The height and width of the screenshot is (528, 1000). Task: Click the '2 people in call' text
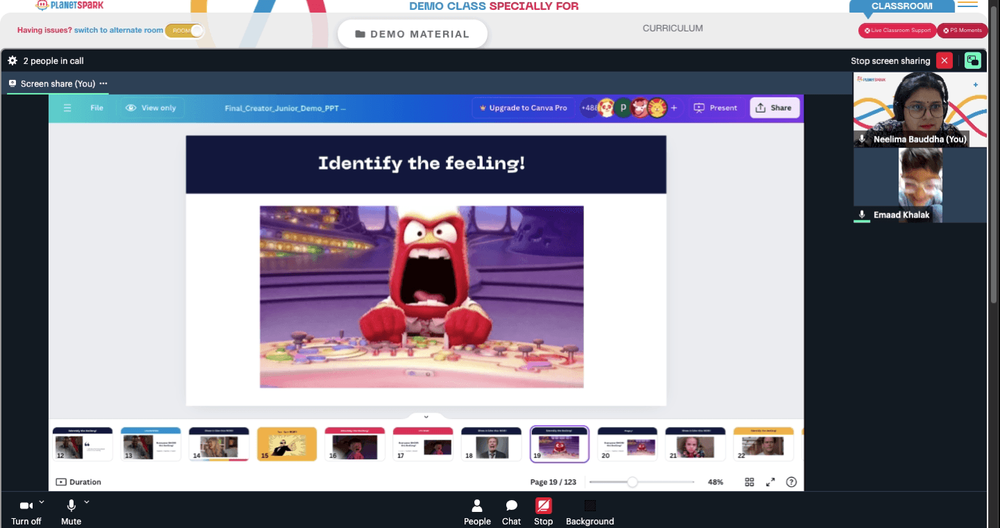(54, 61)
